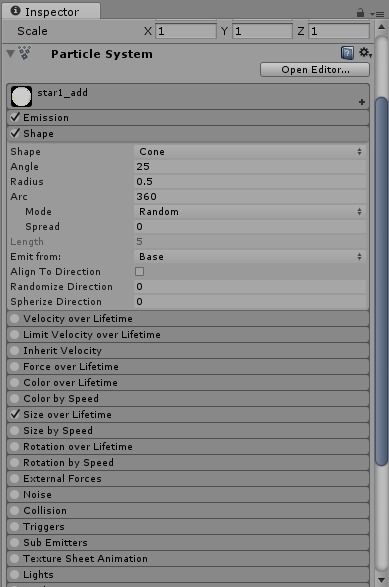Click the Arc property label
The width and height of the screenshot is (389, 587).
(x=19, y=197)
